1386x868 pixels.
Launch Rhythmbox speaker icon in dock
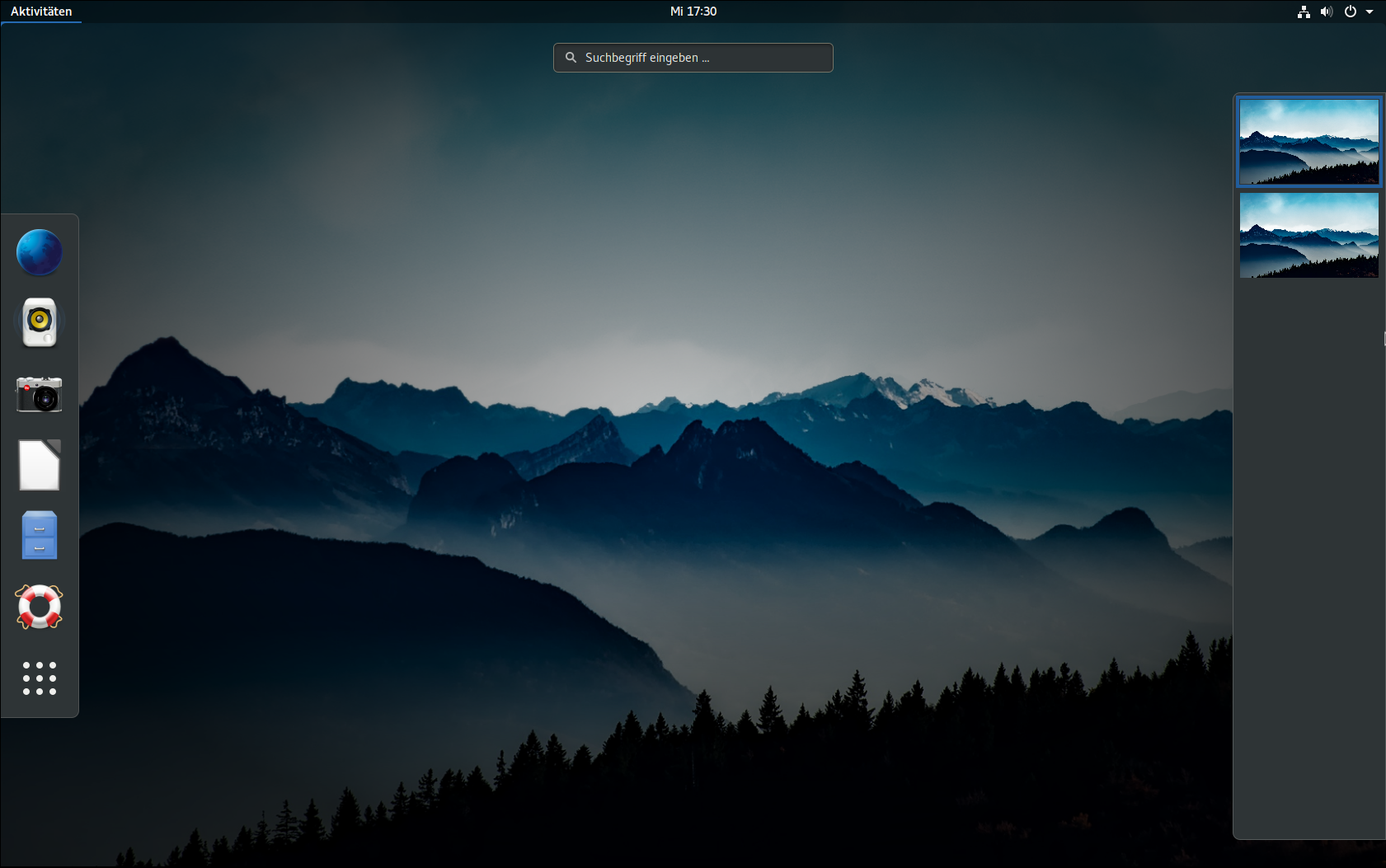40,322
